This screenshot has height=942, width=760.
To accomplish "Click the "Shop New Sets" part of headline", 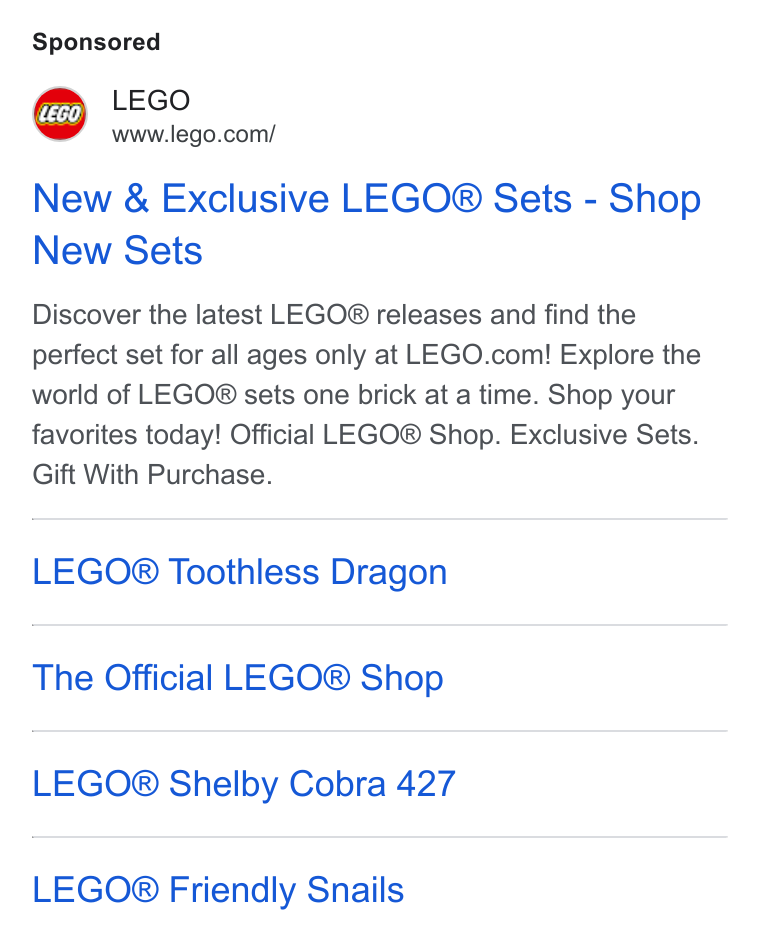I will [366, 224].
